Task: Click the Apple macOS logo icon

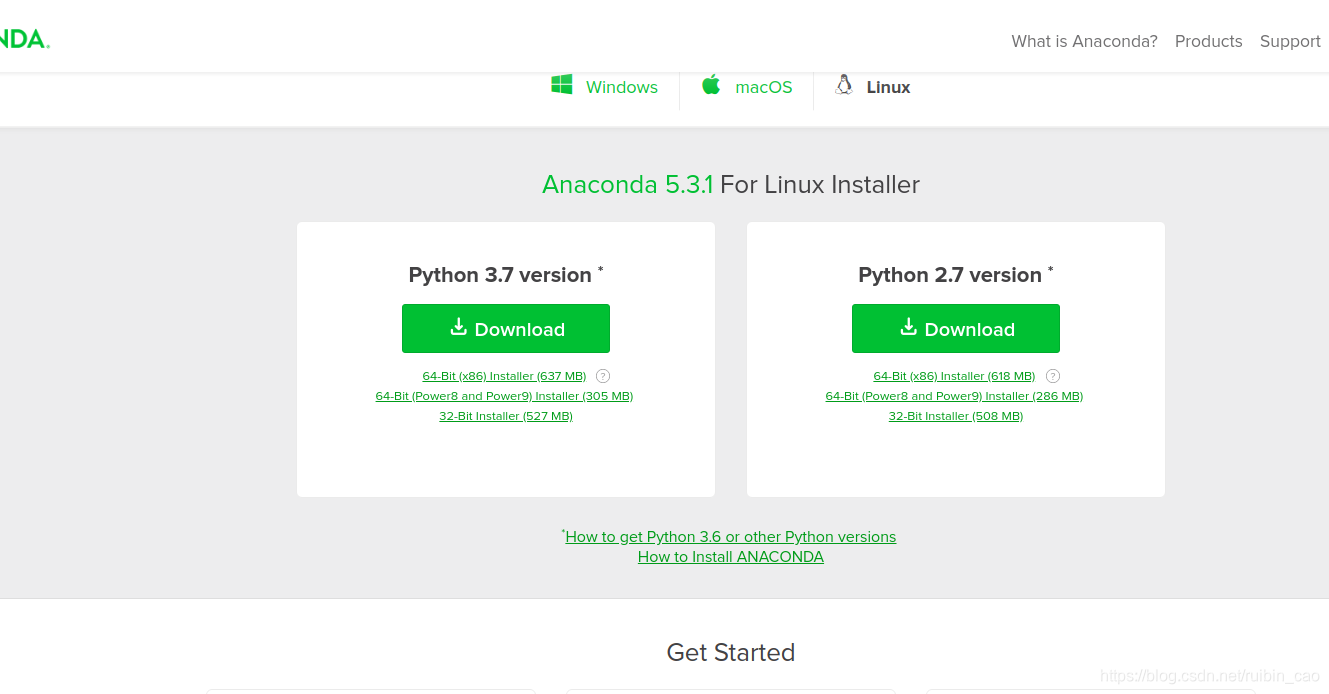Action: click(x=711, y=84)
